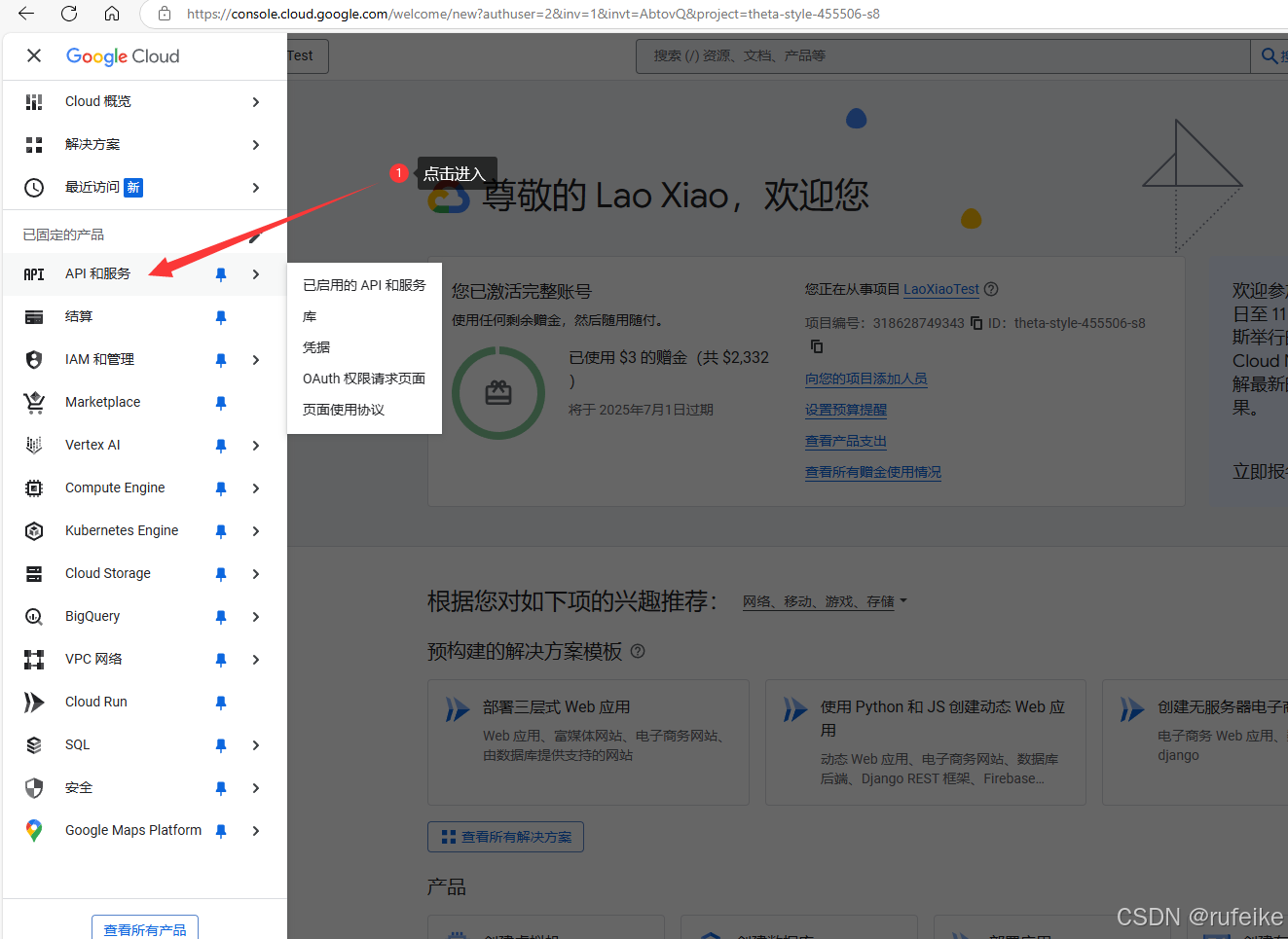Close the navigation menu with X icon
The width and height of the screenshot is (1288, 939).
pyautogui.click(x=34, y=55)
